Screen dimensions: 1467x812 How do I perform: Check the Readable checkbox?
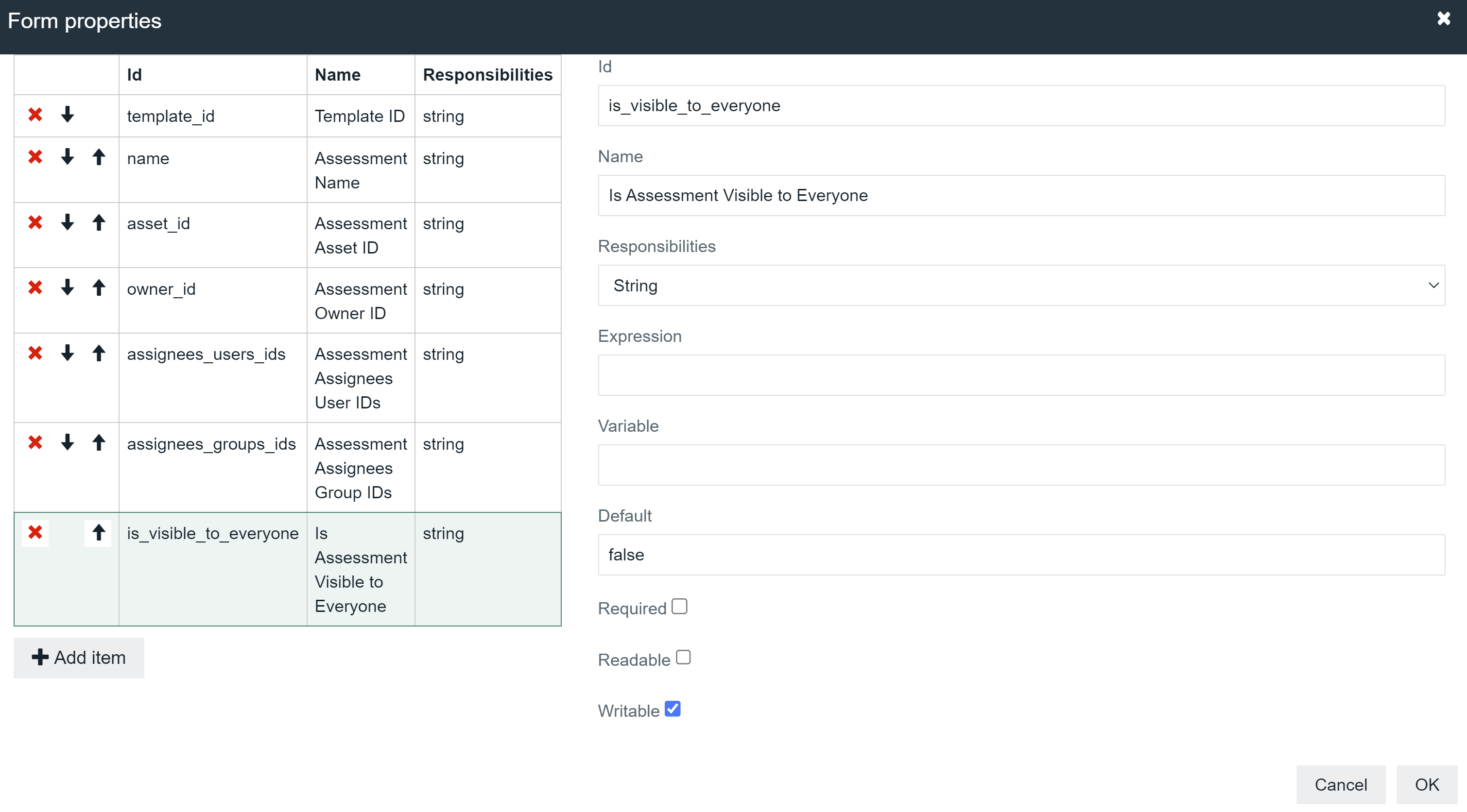pos(683,658)
